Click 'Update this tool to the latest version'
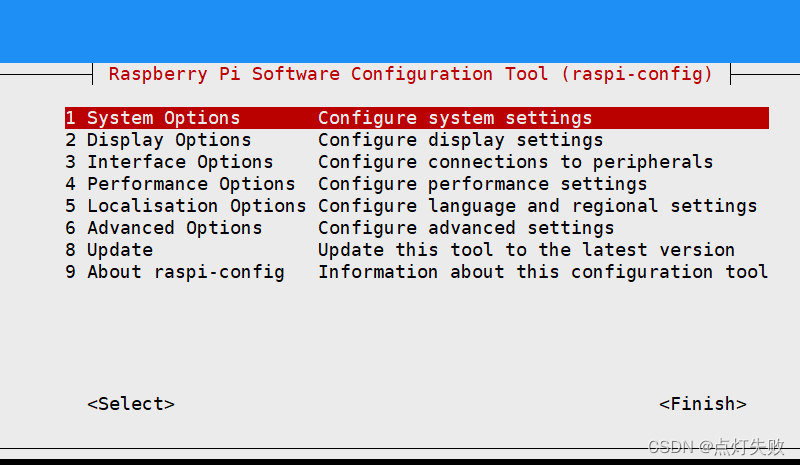Viewport: 800px width, 465px height. pyautogui.click(x=527, y=250)
